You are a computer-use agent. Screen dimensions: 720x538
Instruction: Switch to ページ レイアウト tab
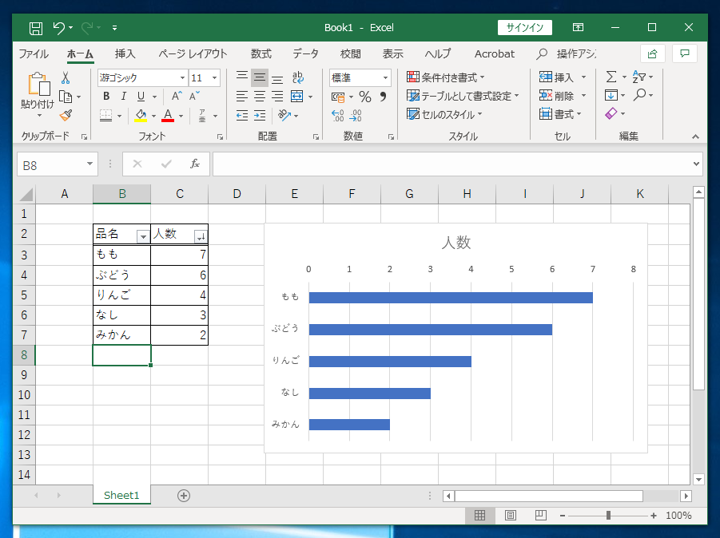coord(193,54)
